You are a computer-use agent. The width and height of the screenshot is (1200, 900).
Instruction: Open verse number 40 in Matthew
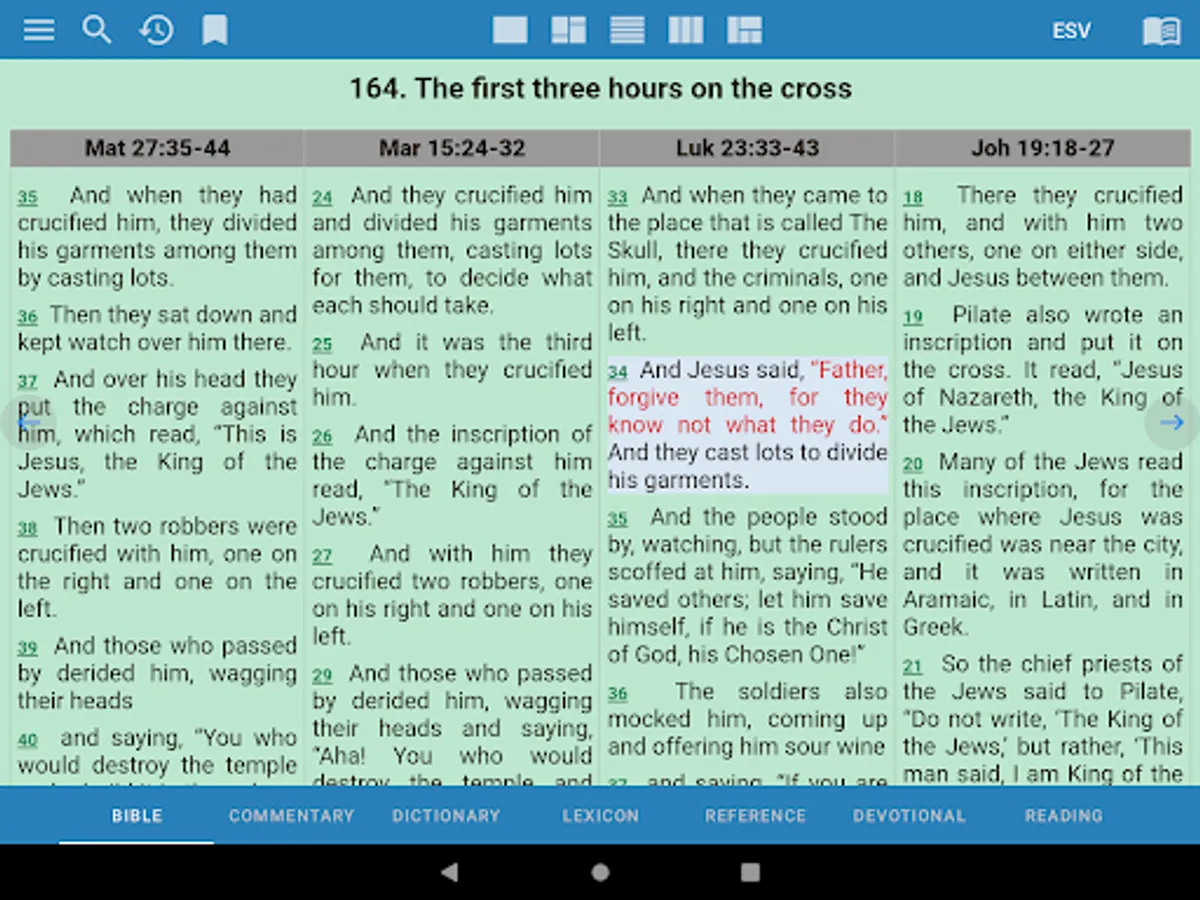(28, 741)
